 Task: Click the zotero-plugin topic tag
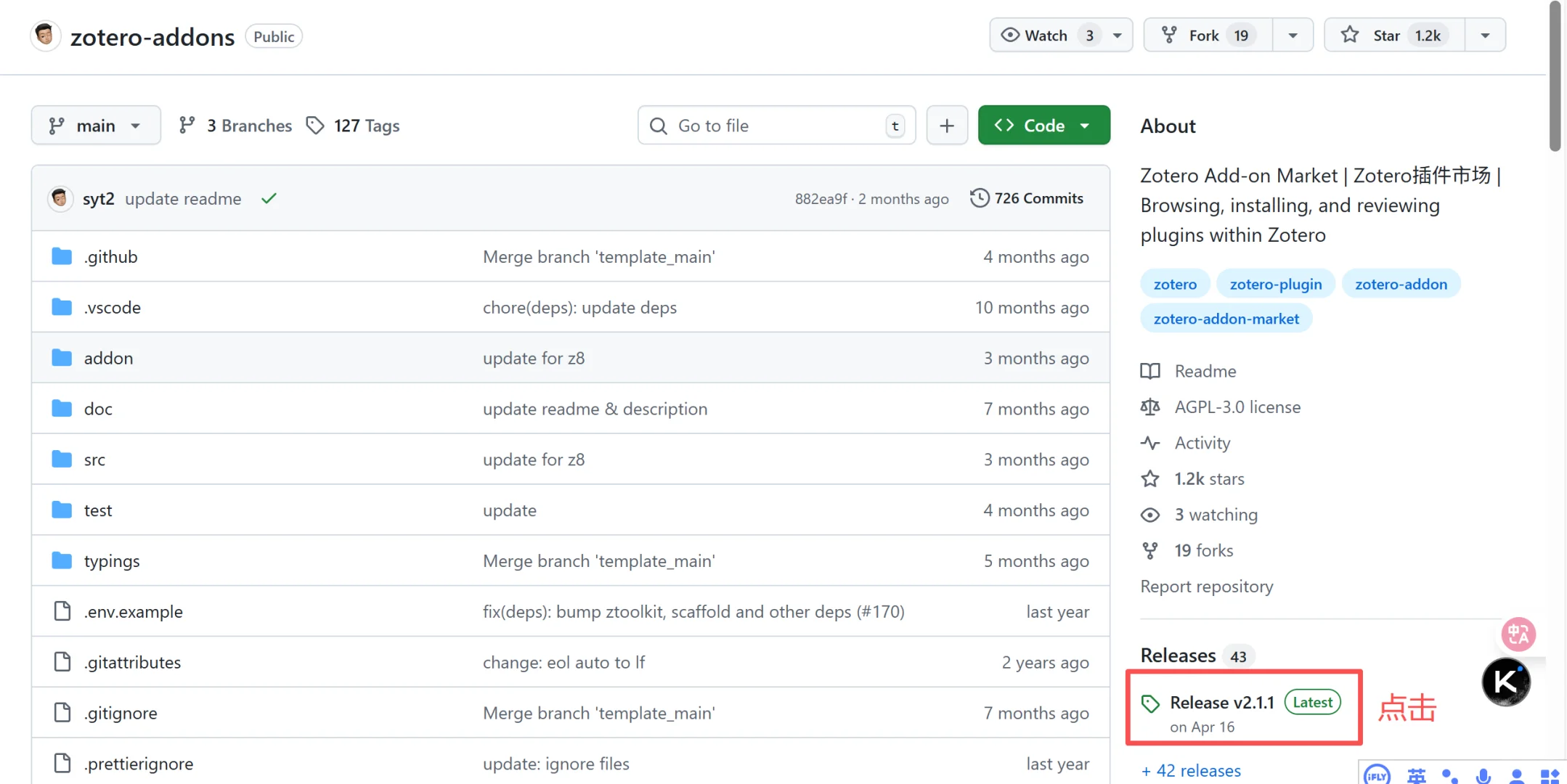click(x=1275, y=284)
